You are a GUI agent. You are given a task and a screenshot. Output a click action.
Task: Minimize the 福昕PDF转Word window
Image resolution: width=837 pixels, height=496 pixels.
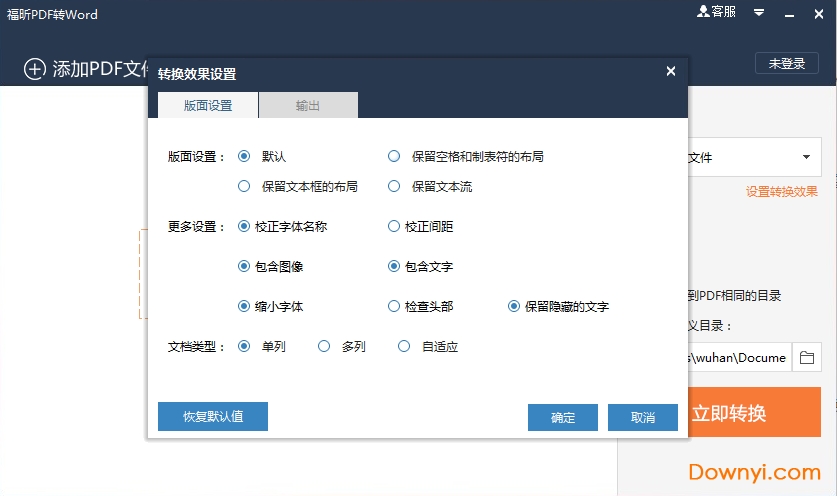click(789, 14)
